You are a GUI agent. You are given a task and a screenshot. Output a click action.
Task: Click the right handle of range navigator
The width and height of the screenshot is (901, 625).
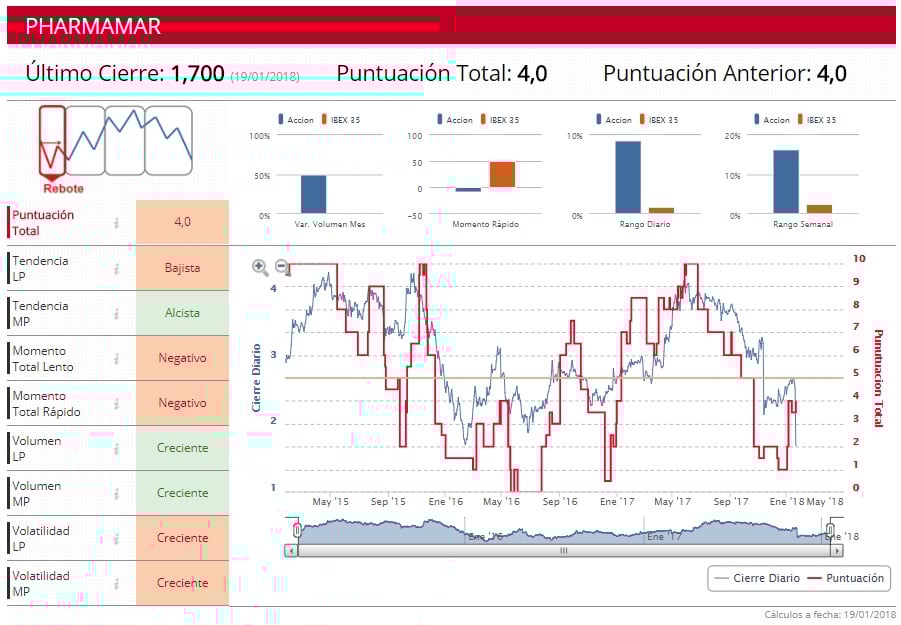tap(830, 530)
